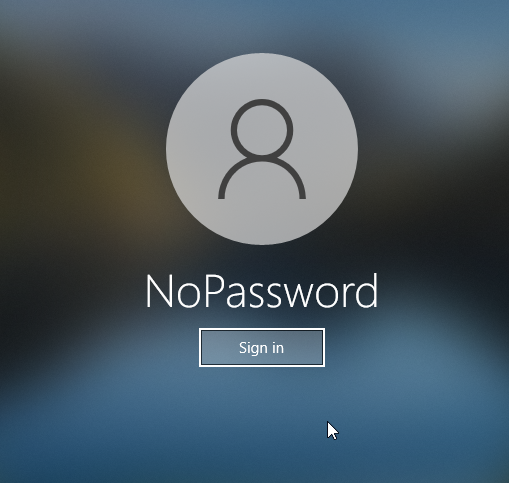Activate the login button under NoPassword
509x483 pixels.
[x=262, y=348]
